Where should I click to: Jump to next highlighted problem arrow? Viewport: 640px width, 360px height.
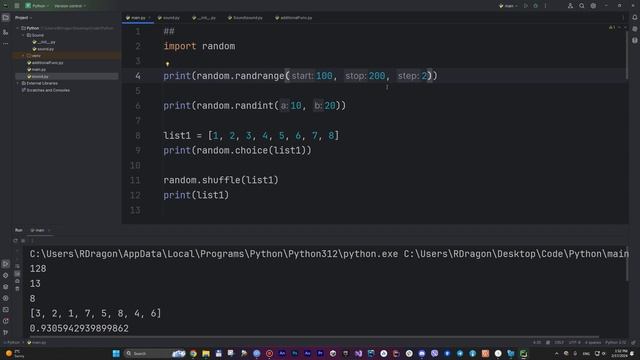coord(624,28)
